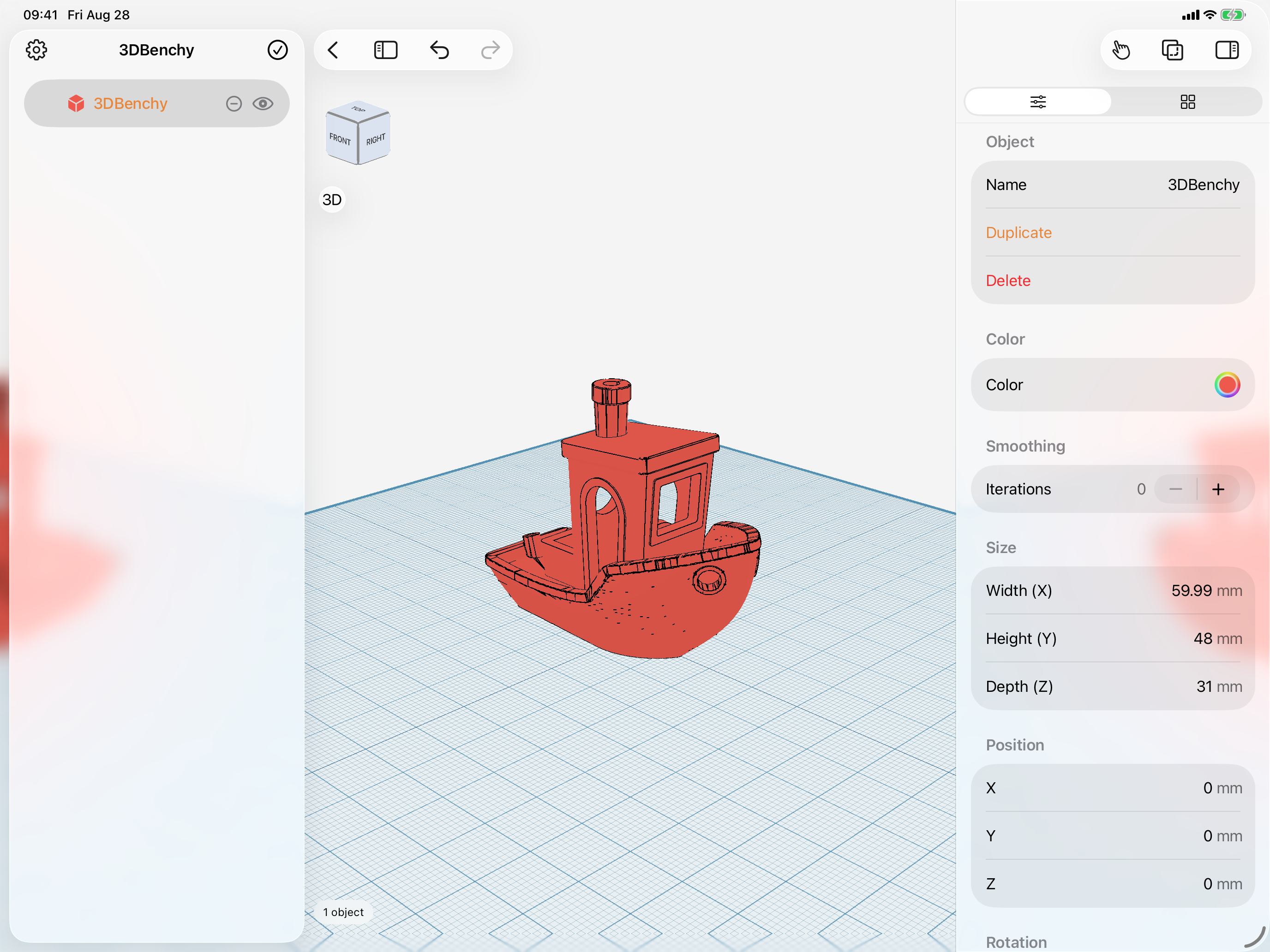
Task: Switch to the grid tab
Action: pyautogui.click(x=1187, y=102)
